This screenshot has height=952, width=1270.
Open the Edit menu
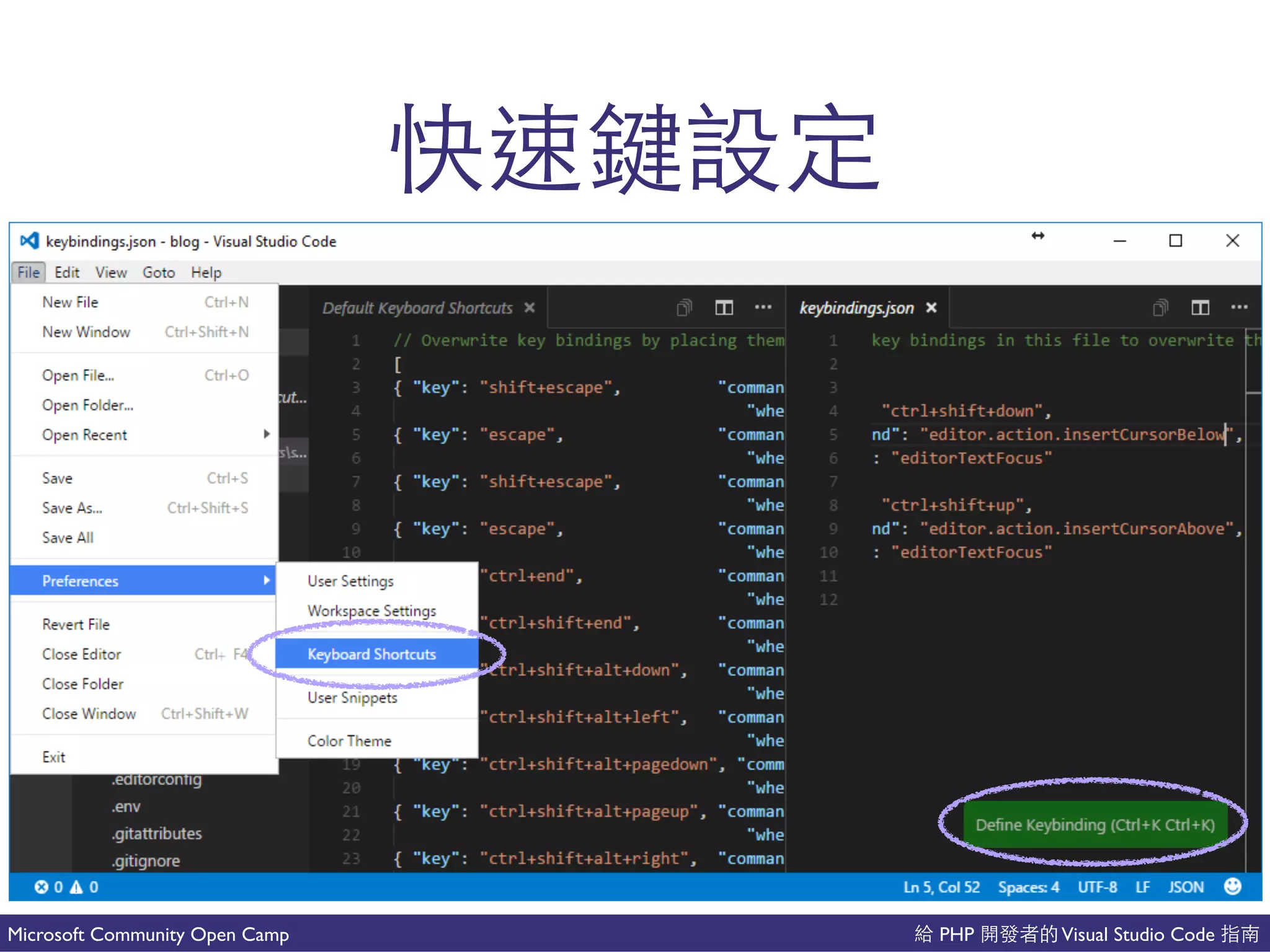67,272
